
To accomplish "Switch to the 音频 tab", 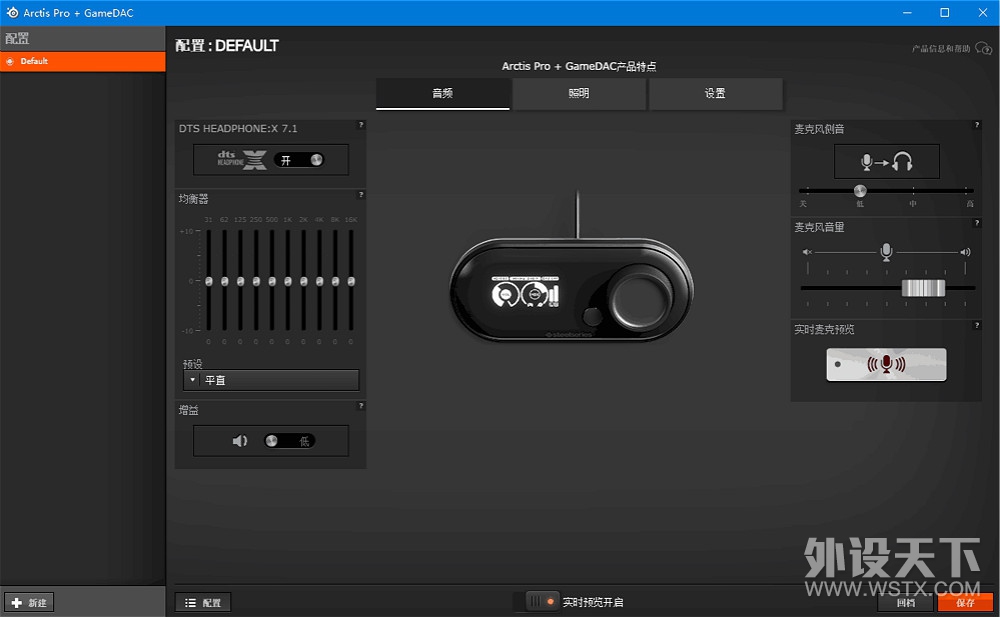I will 443,93.
